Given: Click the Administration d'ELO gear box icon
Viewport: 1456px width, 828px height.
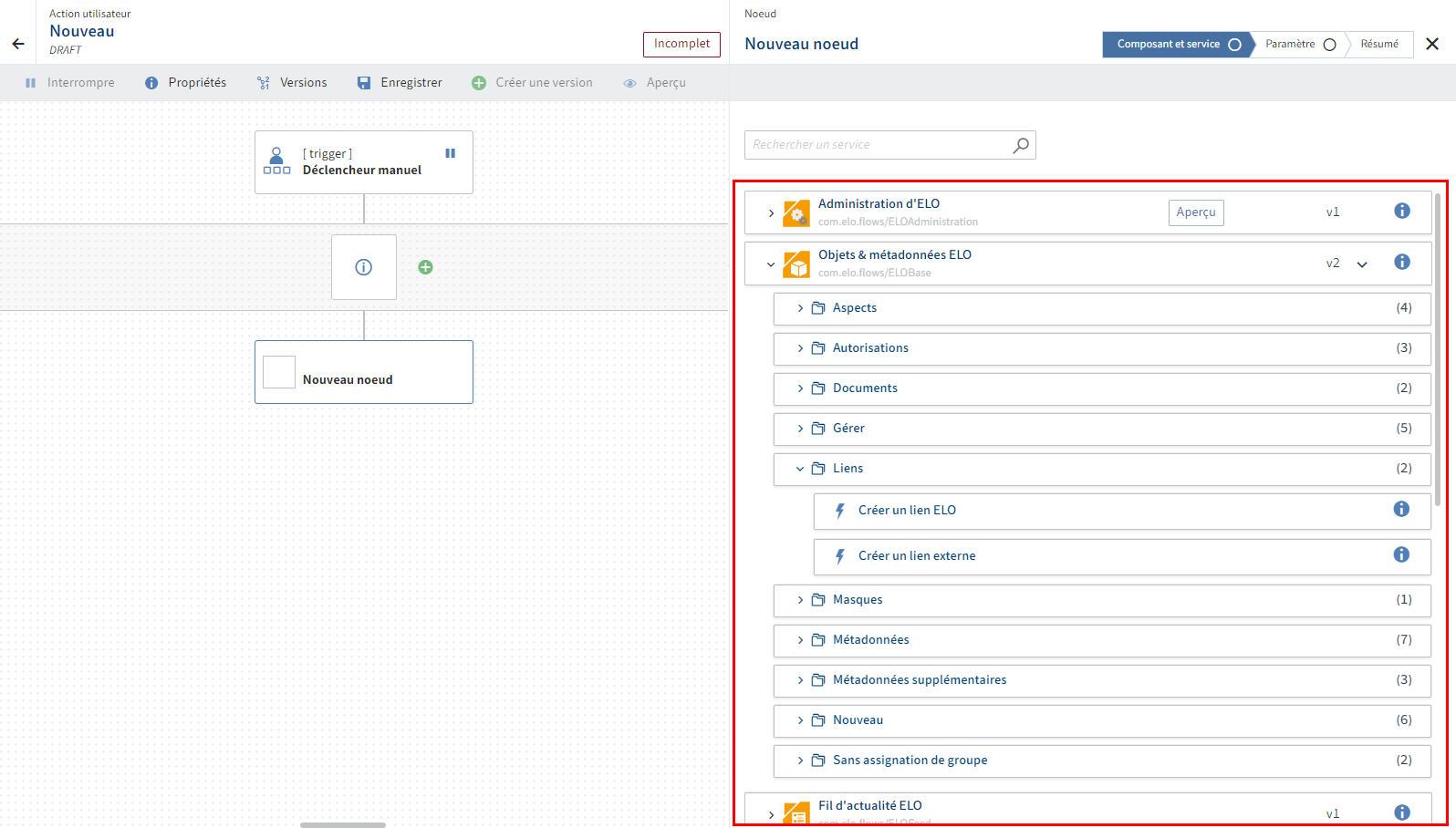Looking at the screenshot, I should point(796,213).
